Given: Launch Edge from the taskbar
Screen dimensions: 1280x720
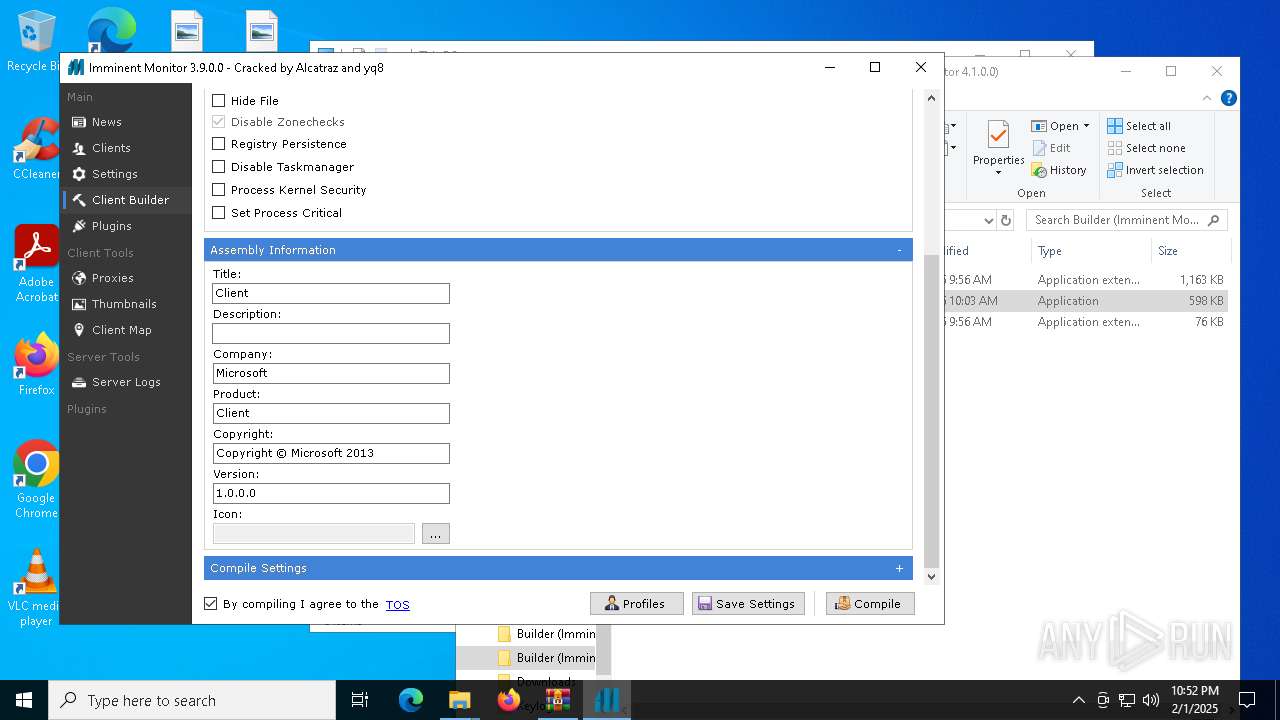Looking at the screenshot, I should [411, 701].
